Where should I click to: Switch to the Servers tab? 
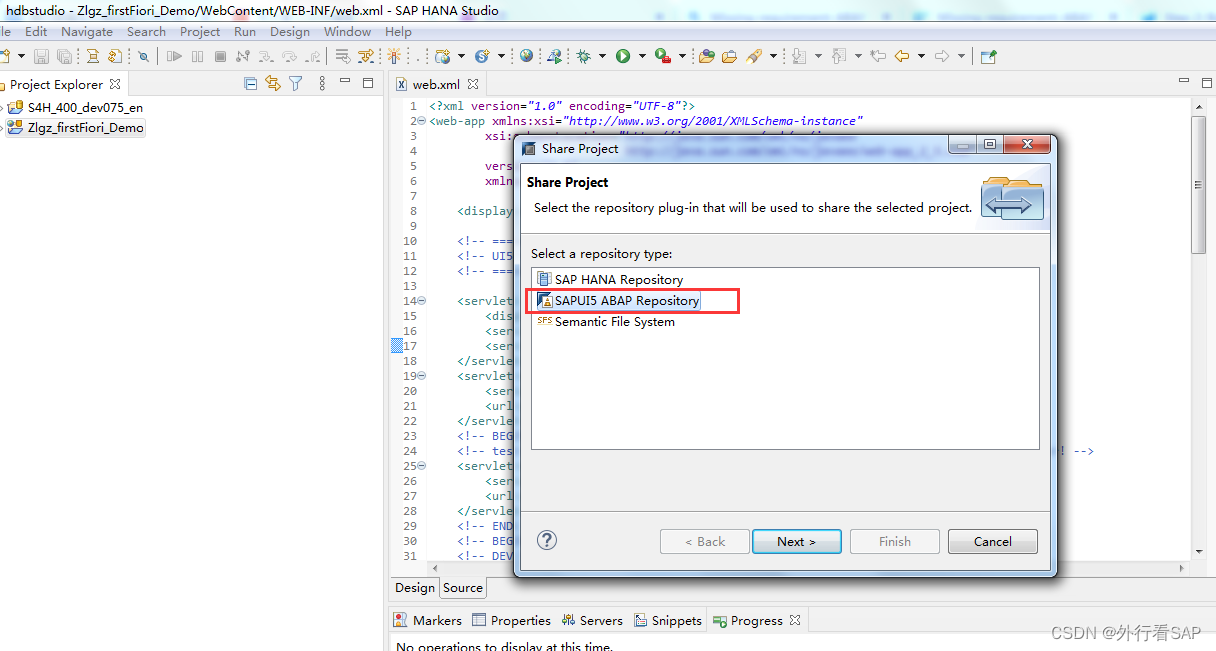point(591,620)
